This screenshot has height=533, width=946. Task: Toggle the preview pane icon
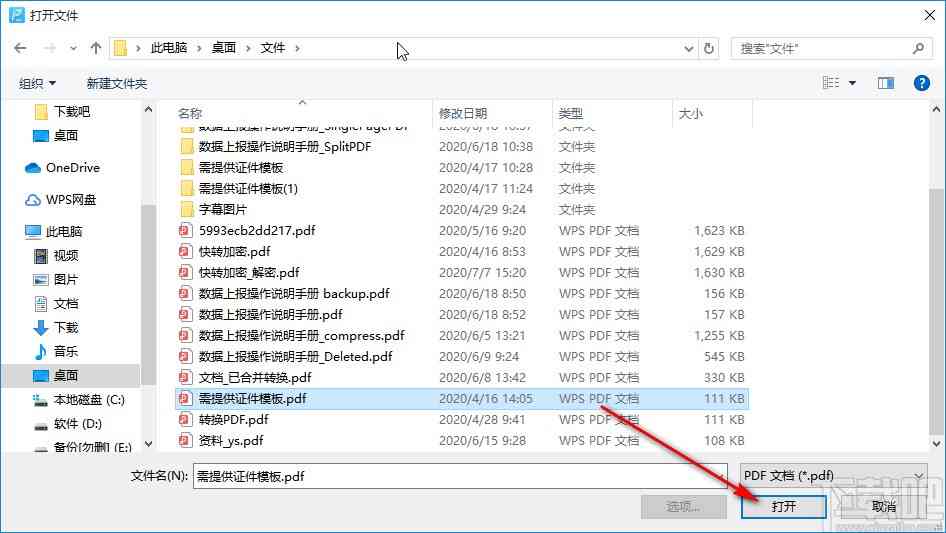pos(886,83)
